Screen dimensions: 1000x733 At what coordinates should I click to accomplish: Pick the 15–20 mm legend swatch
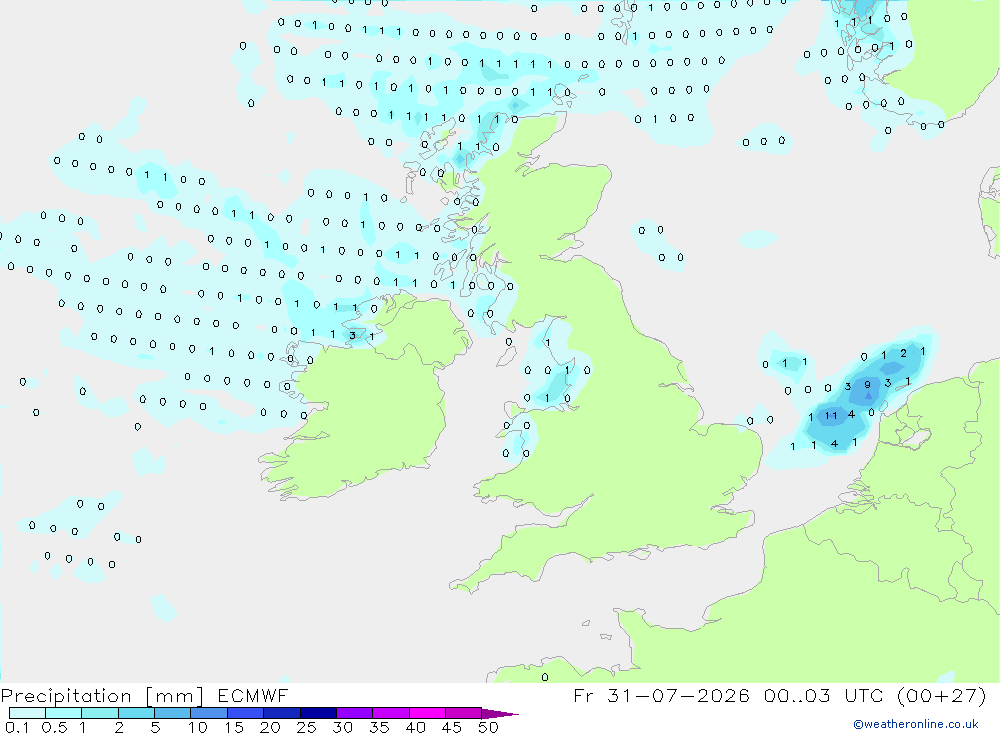tap(246, 713)
